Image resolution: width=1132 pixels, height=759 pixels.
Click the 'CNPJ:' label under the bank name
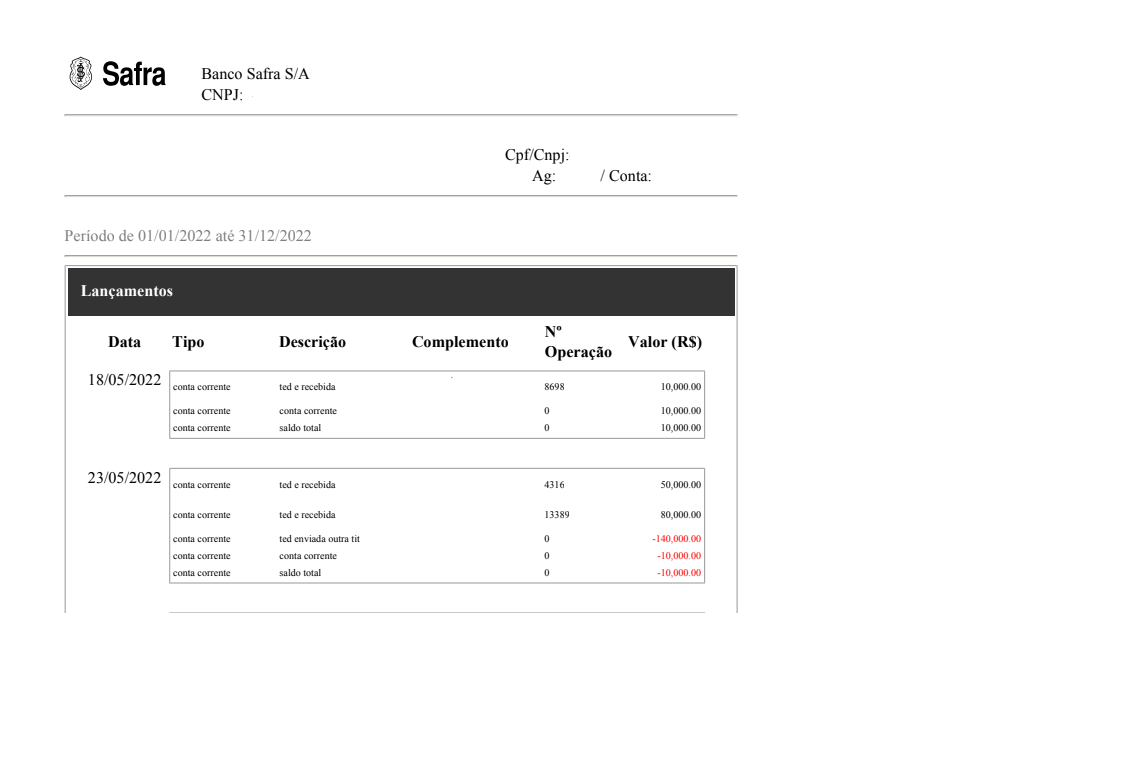click(222, 95)
